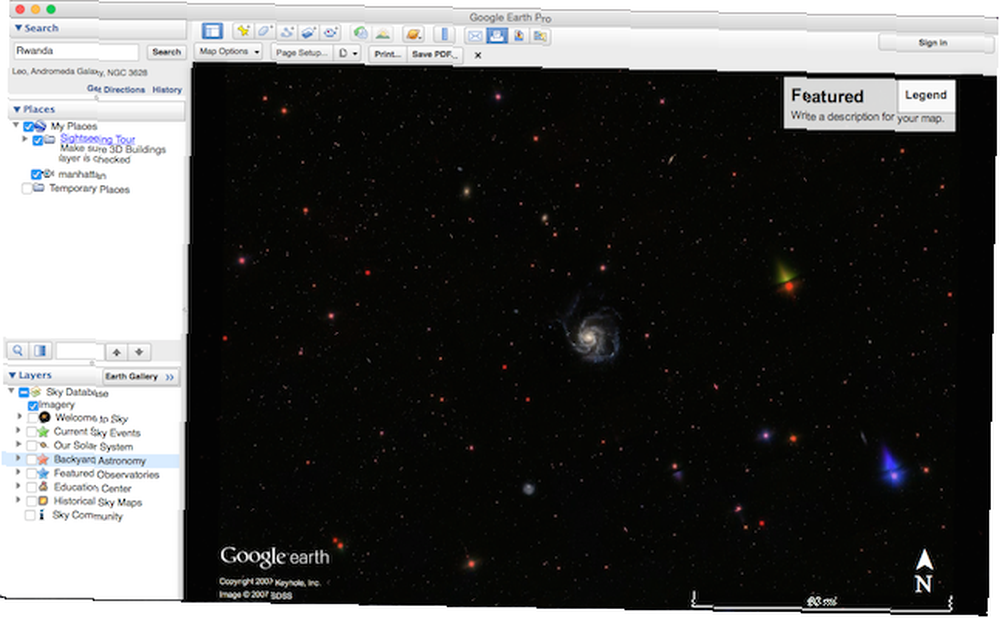Image resolution: width=1000 pixels, height=618 pixels.
Task: Click the Sky Database layers icon
Action: pos(36,392)
